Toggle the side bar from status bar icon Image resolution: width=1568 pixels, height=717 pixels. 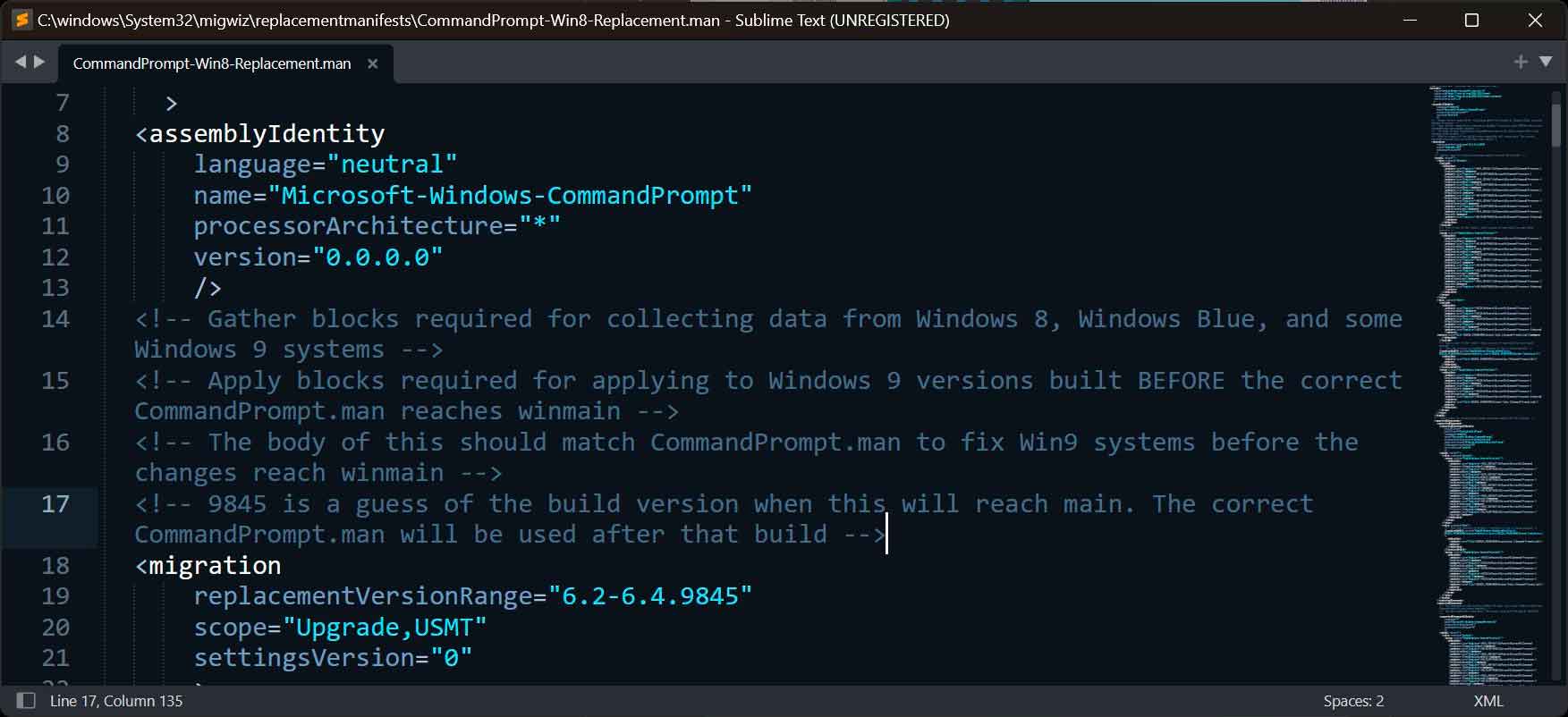[x=26, y=701]
